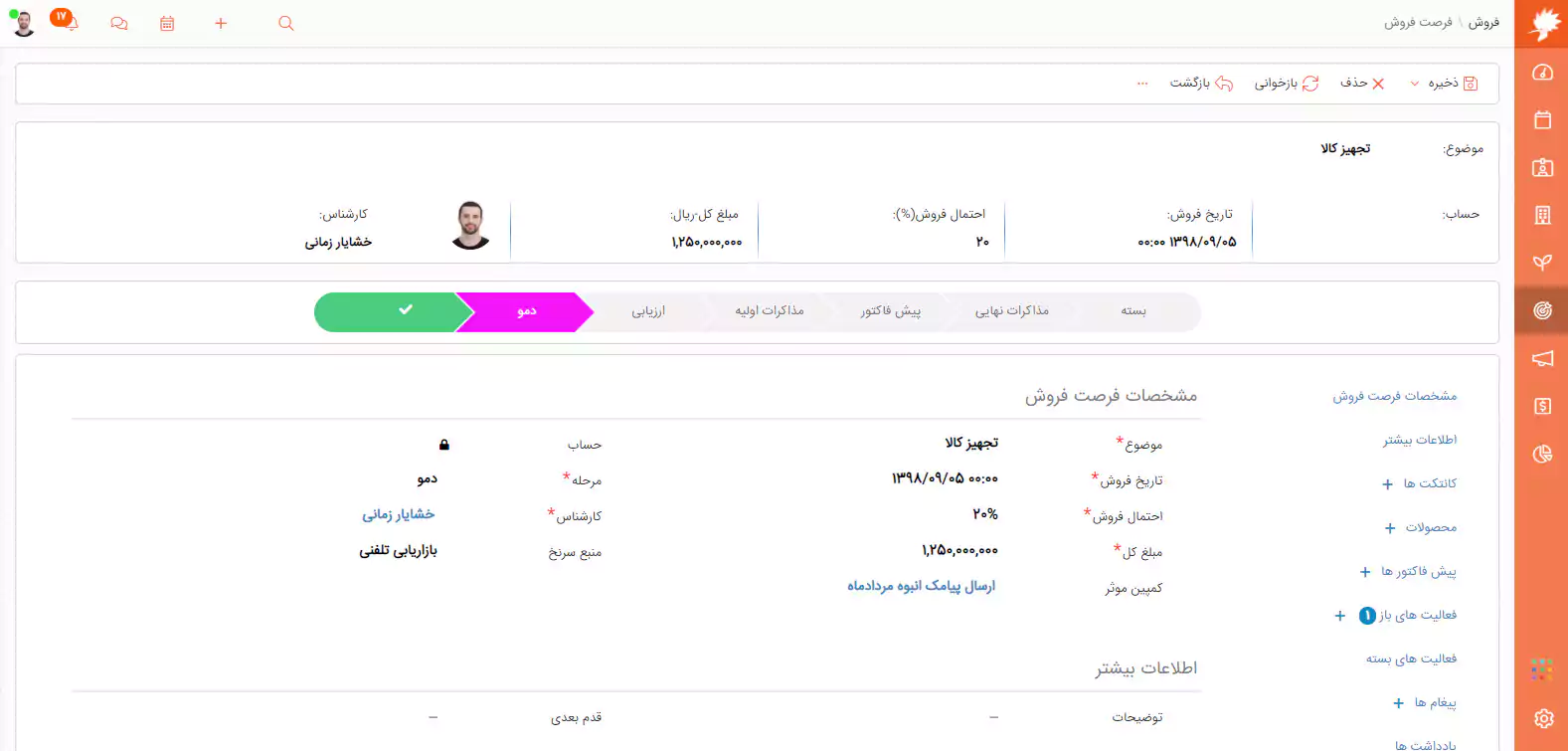The image size is (1568, 751).
Task: Add new item next to کانتکت ها
Action: tap(1387, 484)
